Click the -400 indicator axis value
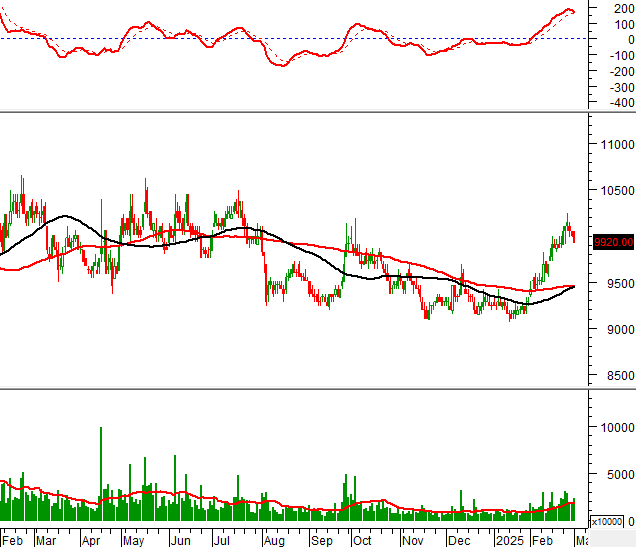 (622, 103)
